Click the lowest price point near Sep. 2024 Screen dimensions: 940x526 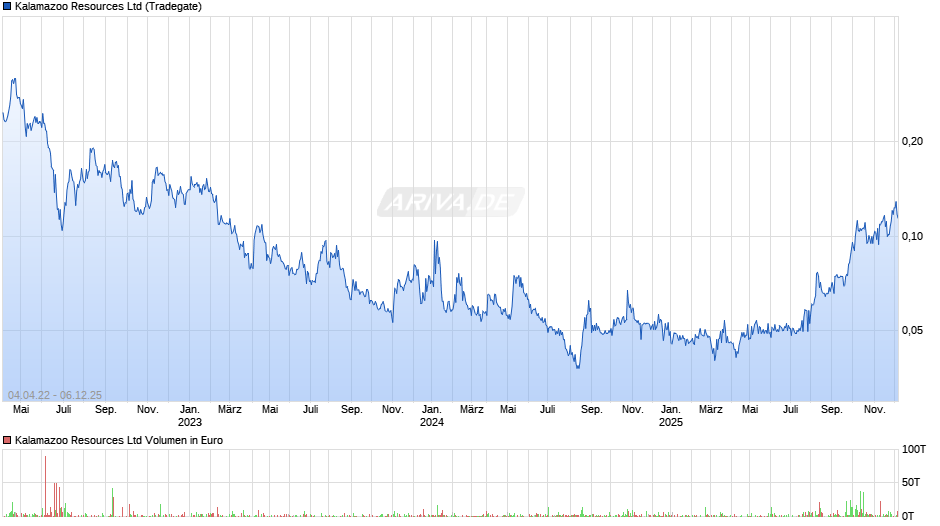click(x=578, y=366)
